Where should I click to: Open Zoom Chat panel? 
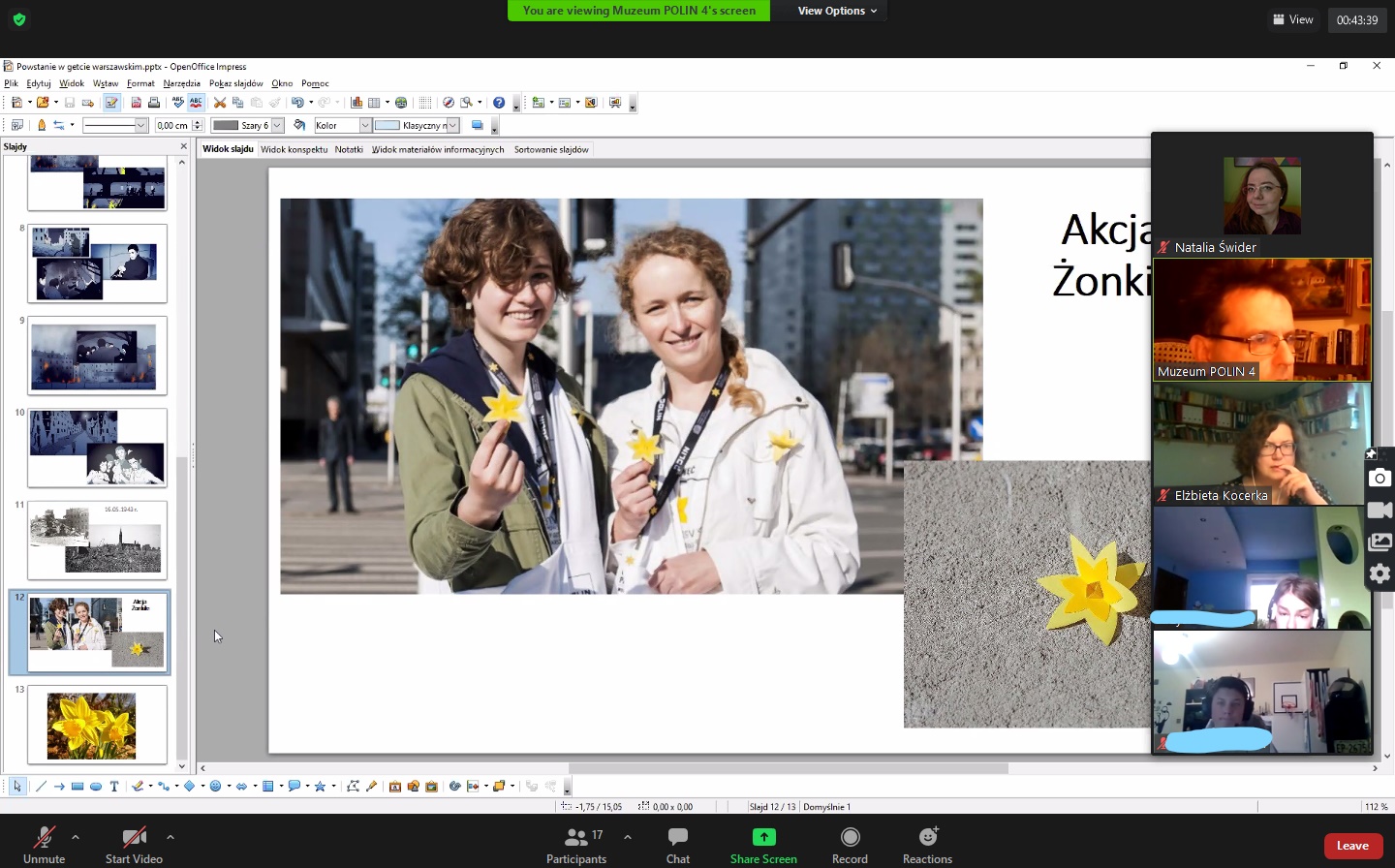point(677,844)
